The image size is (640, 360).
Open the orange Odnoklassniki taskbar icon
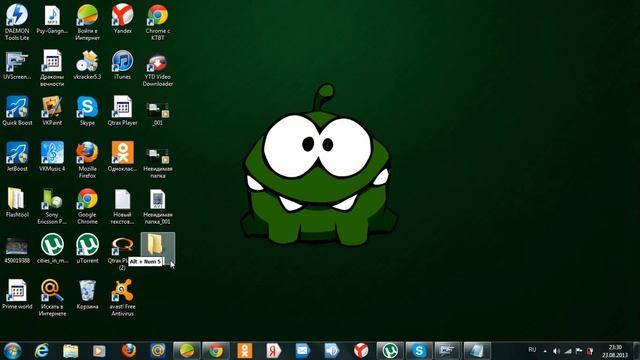[245, 351]
